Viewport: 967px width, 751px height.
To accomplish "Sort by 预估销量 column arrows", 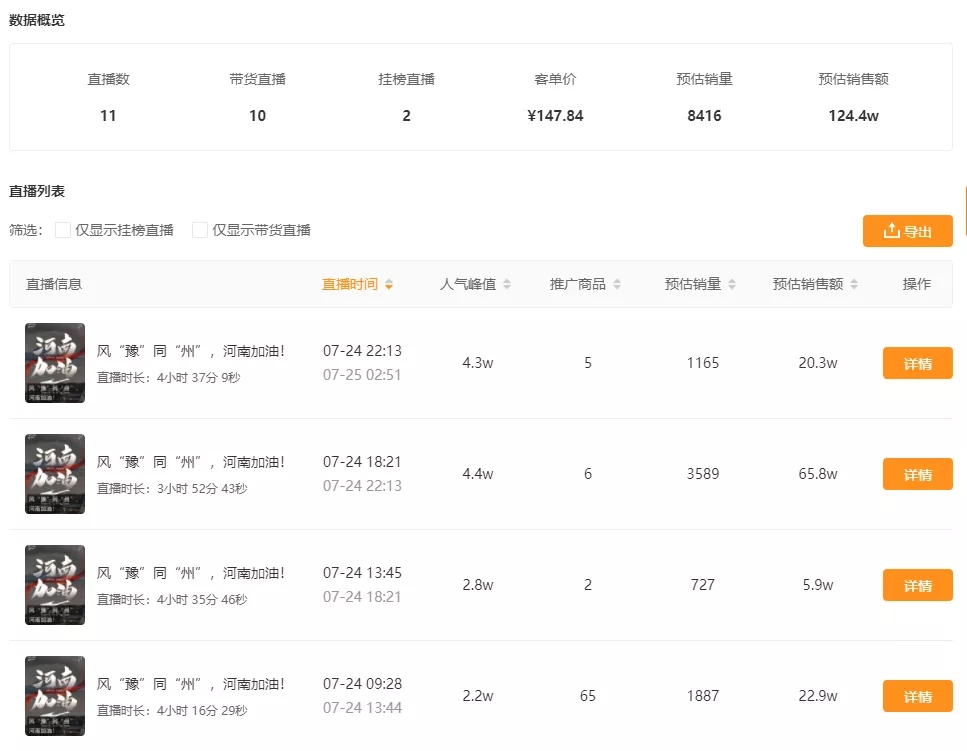I will 732,284.
